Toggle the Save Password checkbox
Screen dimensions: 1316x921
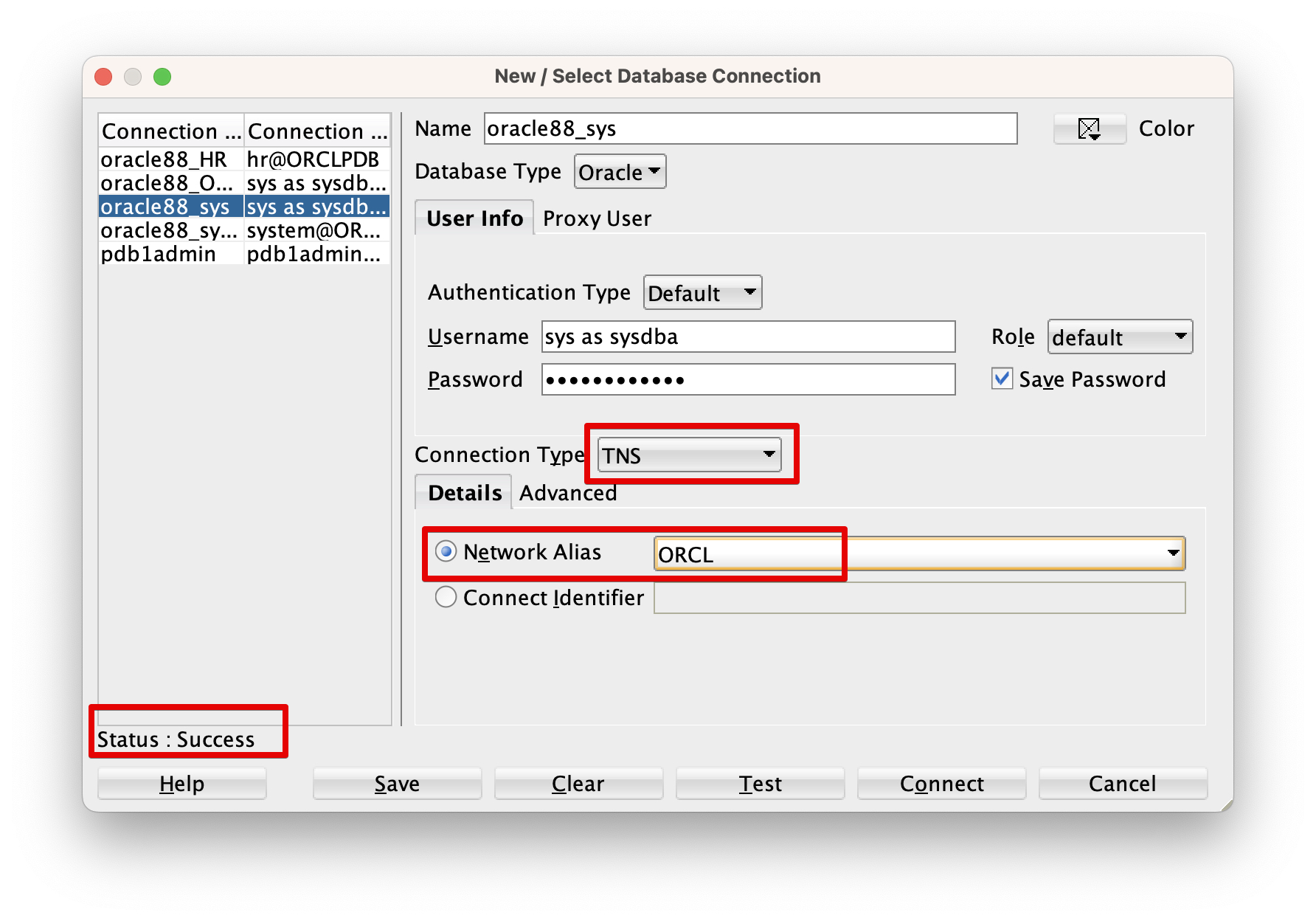coord(1002,379)
